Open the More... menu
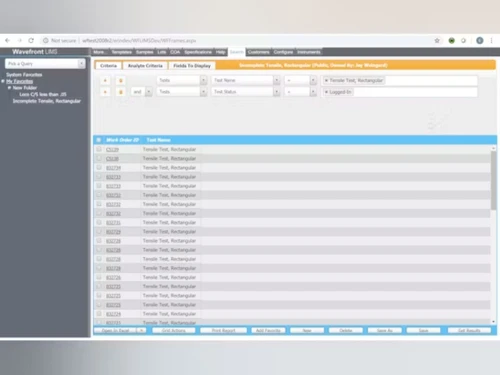Viewport: 500px width, 375px height. click(99, 52)
